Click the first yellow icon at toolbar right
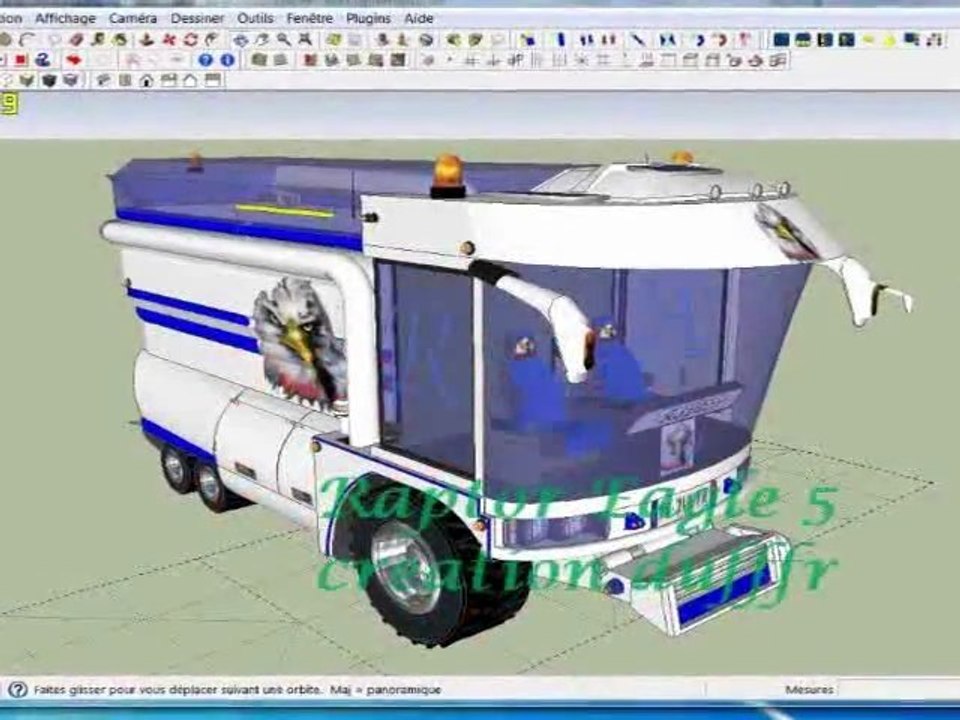 point(868,40)
